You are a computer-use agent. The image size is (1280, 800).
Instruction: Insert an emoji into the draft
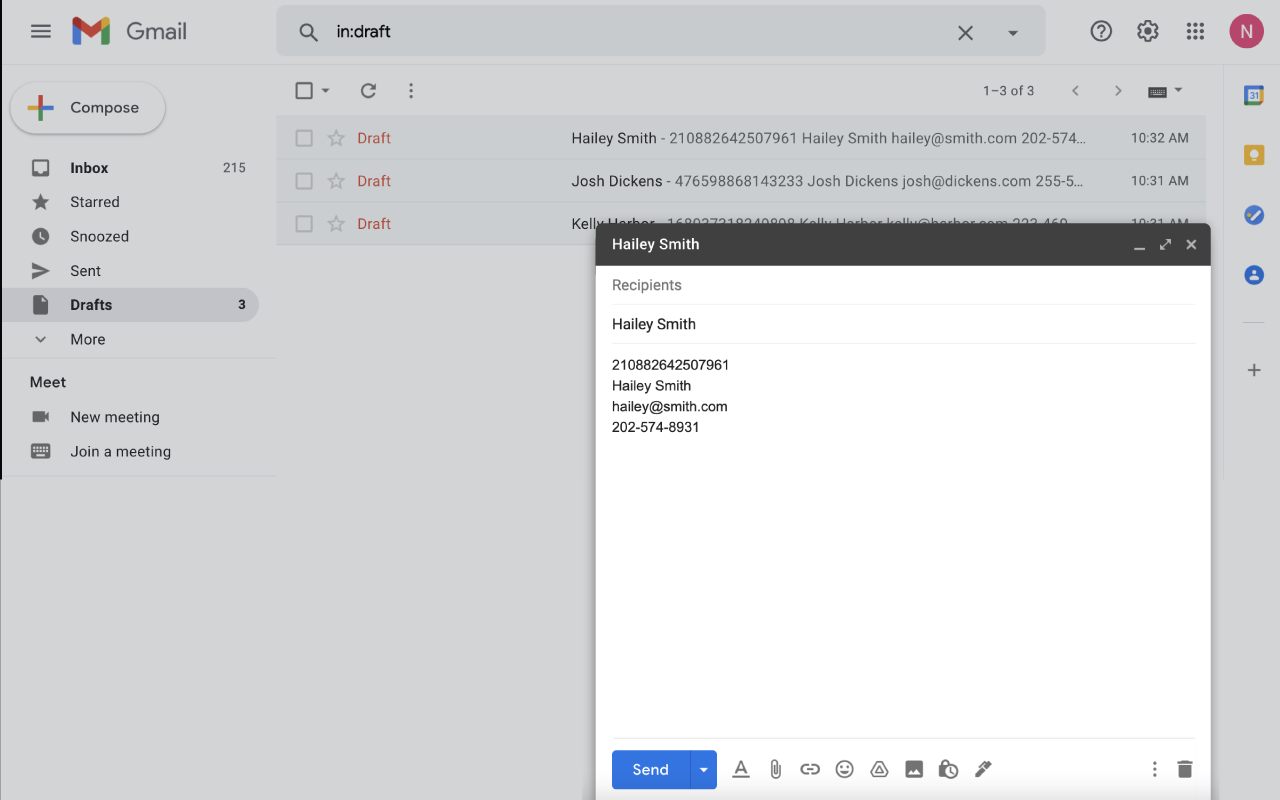tap(844, 769)
